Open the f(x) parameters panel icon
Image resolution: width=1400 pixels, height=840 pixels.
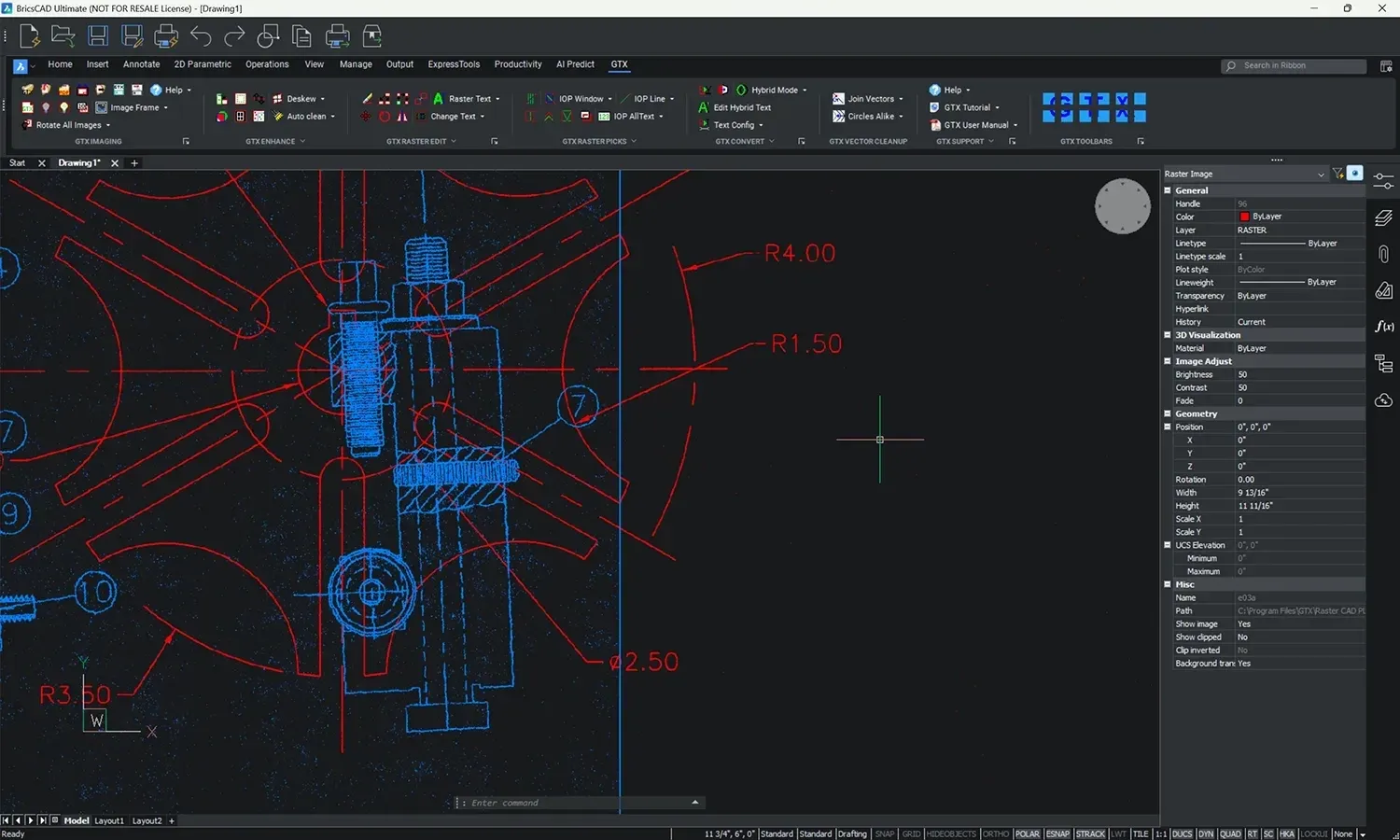coord(1383,327)
